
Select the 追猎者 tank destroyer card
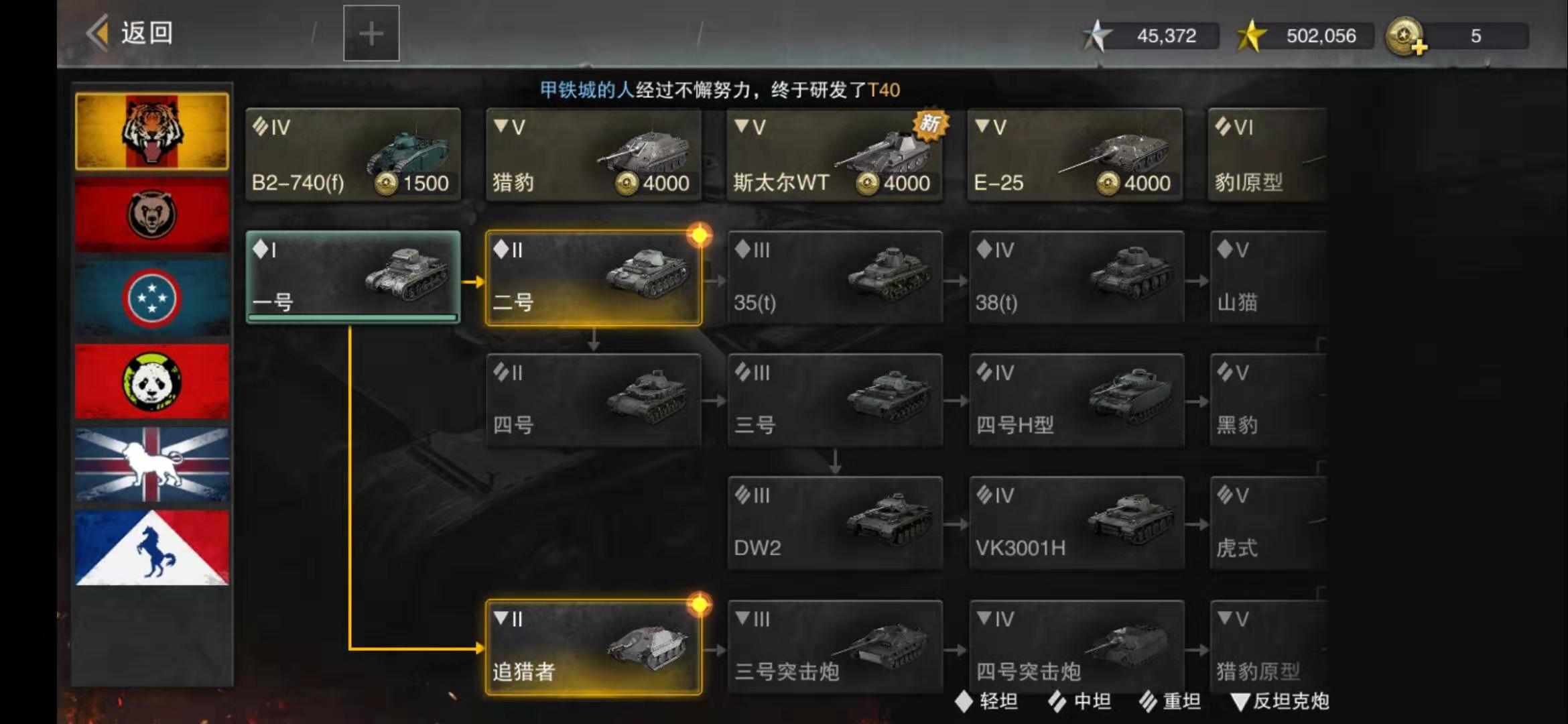(594, 648)
